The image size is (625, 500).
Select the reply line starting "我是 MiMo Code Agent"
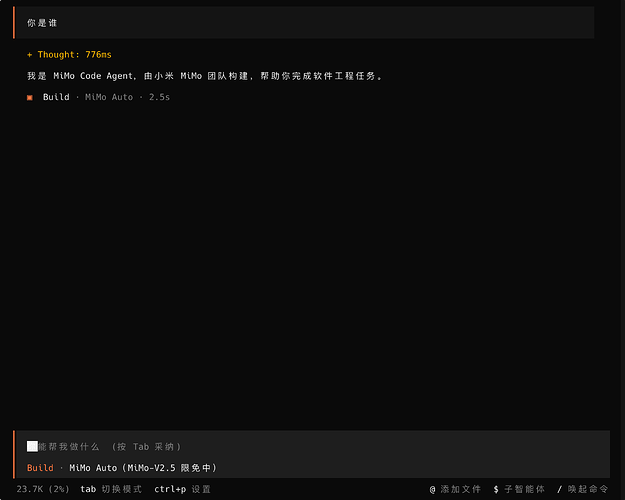coord(204,76)
